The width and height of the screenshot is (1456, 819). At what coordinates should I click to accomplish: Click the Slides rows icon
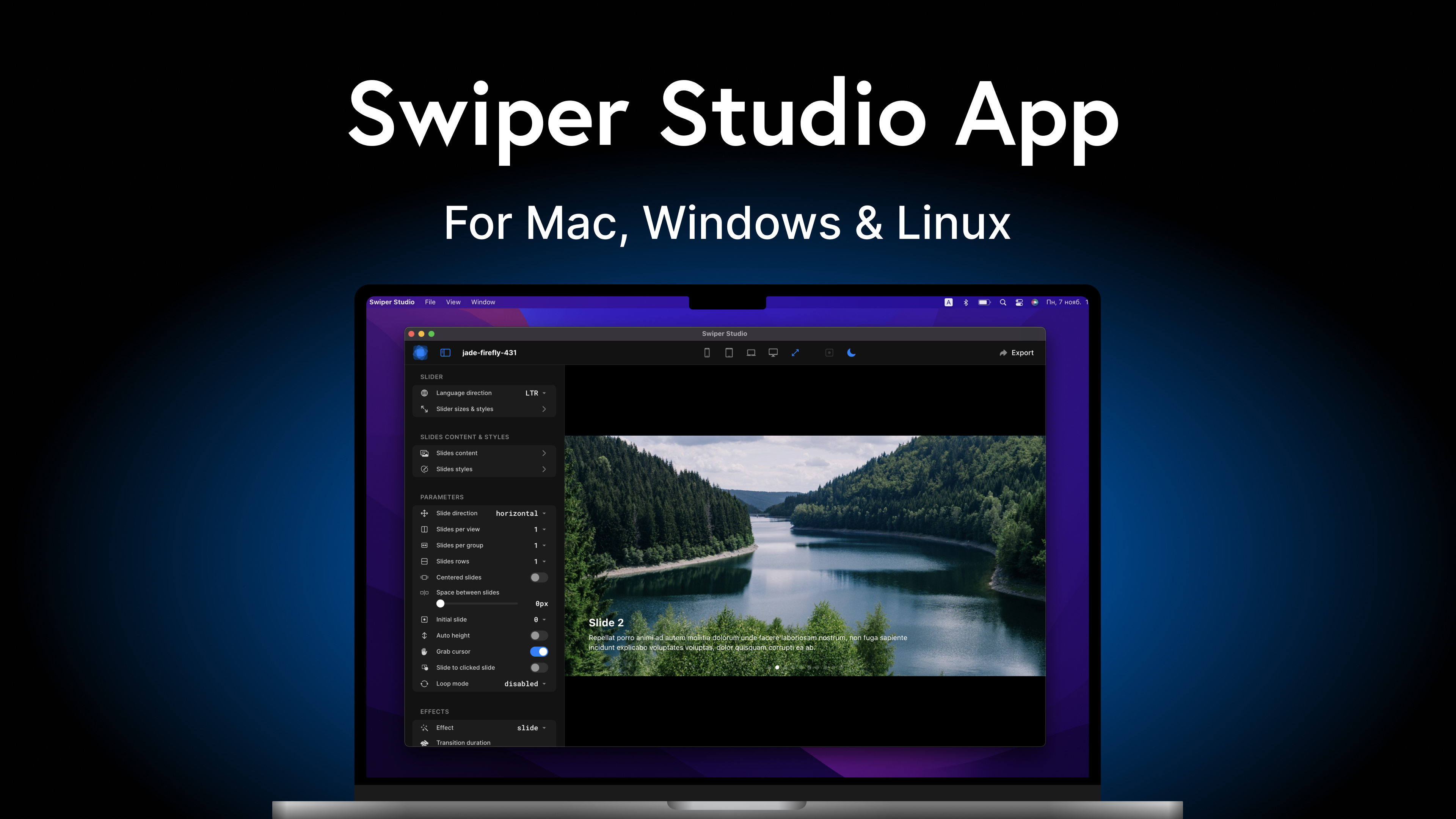[425, 561]
